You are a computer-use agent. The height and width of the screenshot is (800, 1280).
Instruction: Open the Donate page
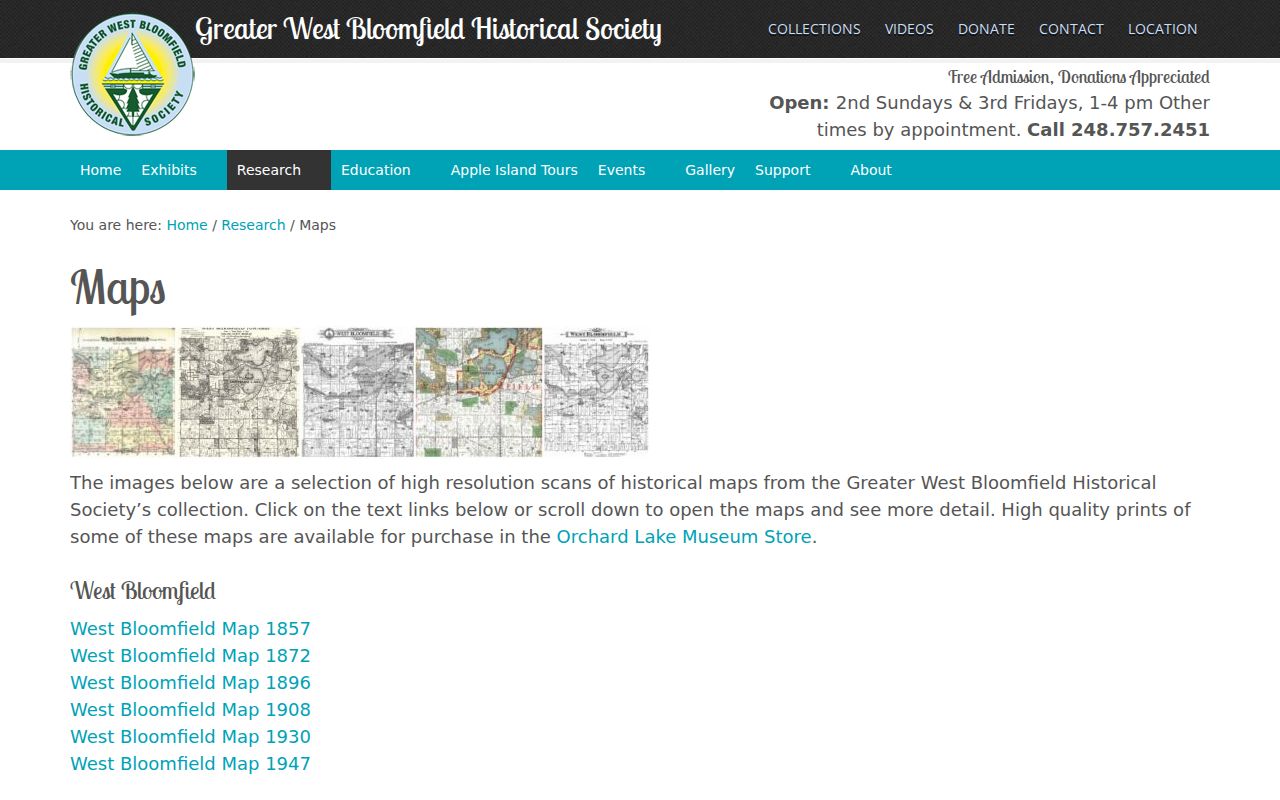[986, 29]
